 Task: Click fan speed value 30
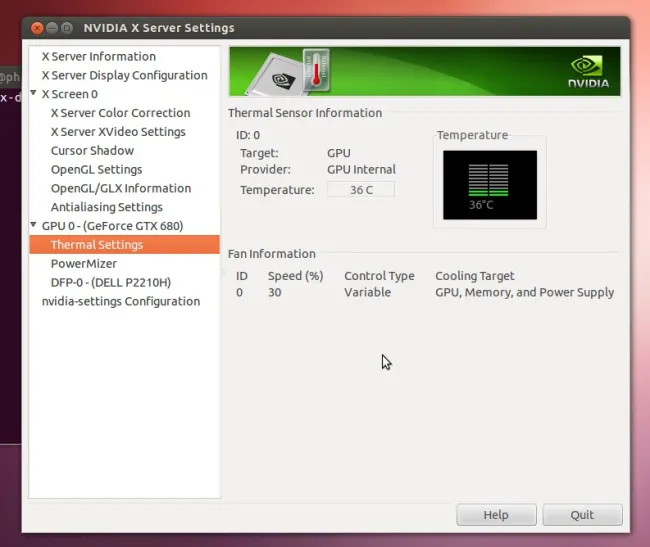click(x=274, y=293)
